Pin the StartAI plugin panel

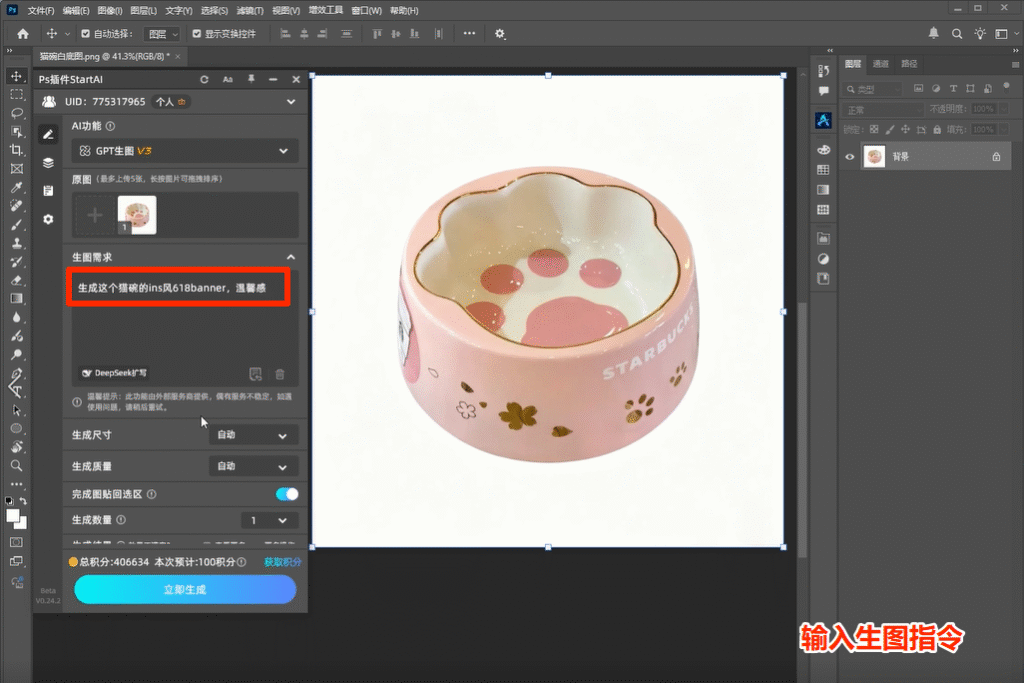[251, 79]
